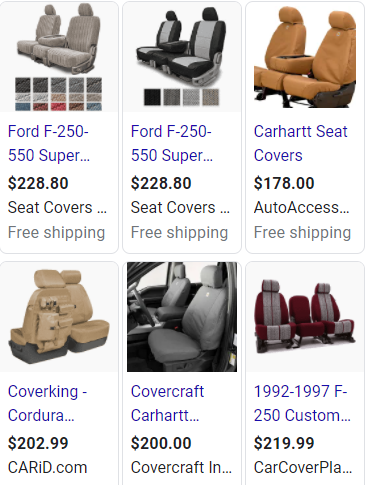The width and height of the screenshot is (369, 485).
Task: Open the tan velour bench seat cover image
Action: point(59,57)
